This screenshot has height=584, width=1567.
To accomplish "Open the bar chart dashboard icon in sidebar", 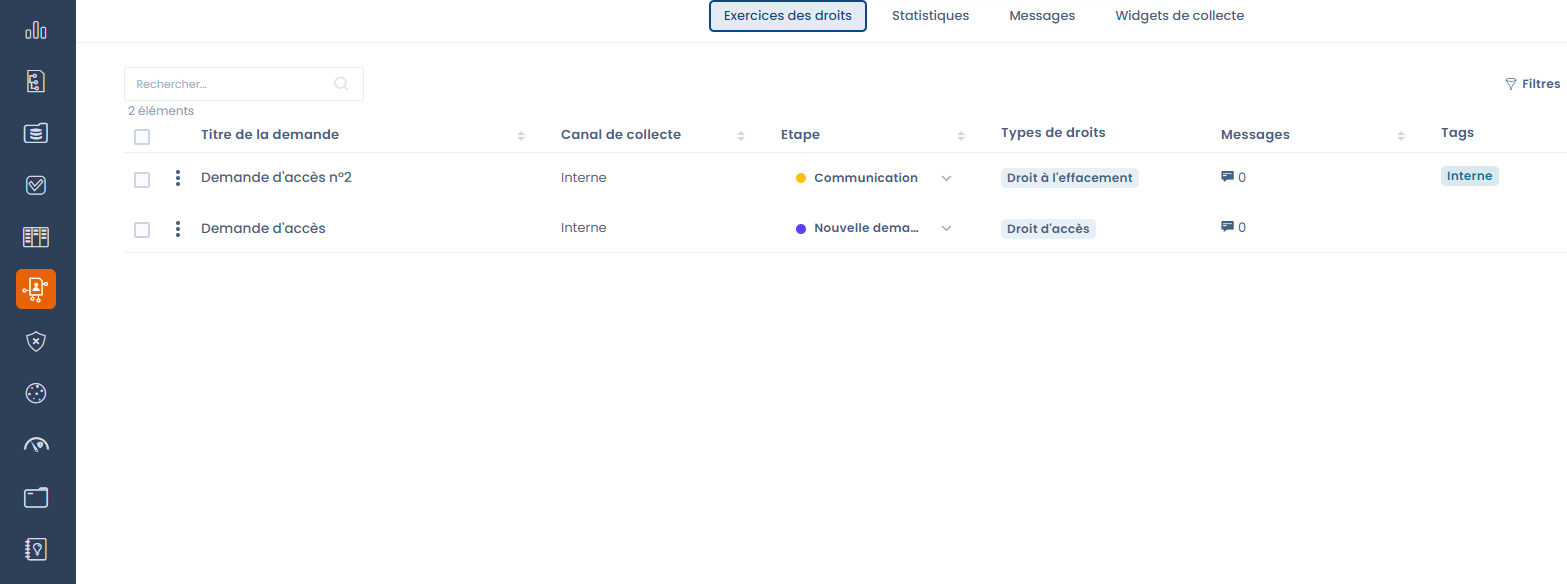I will pyautogui.click(x=36, y=30).
